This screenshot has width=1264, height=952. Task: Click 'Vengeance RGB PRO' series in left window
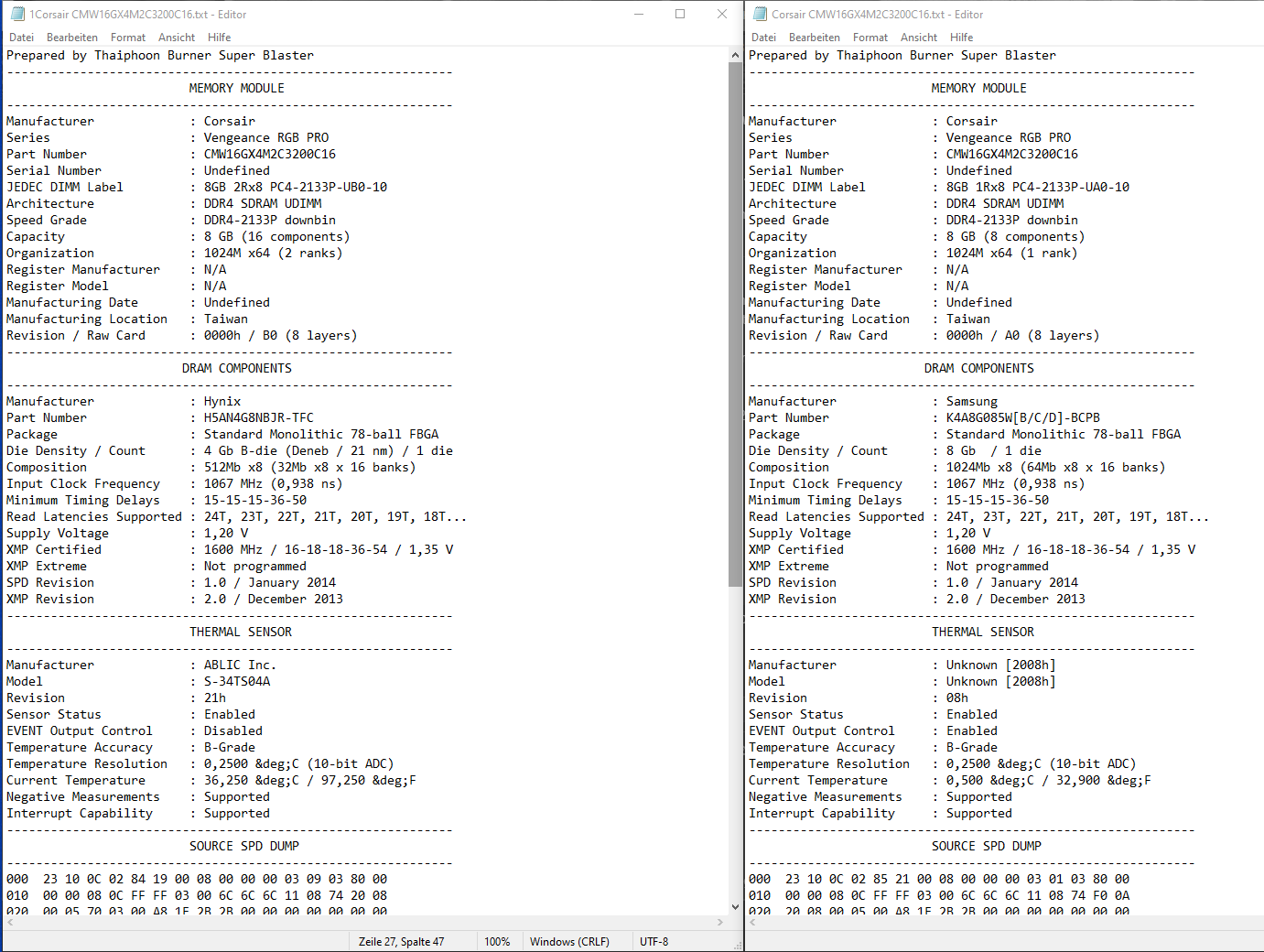pos(266,137)
